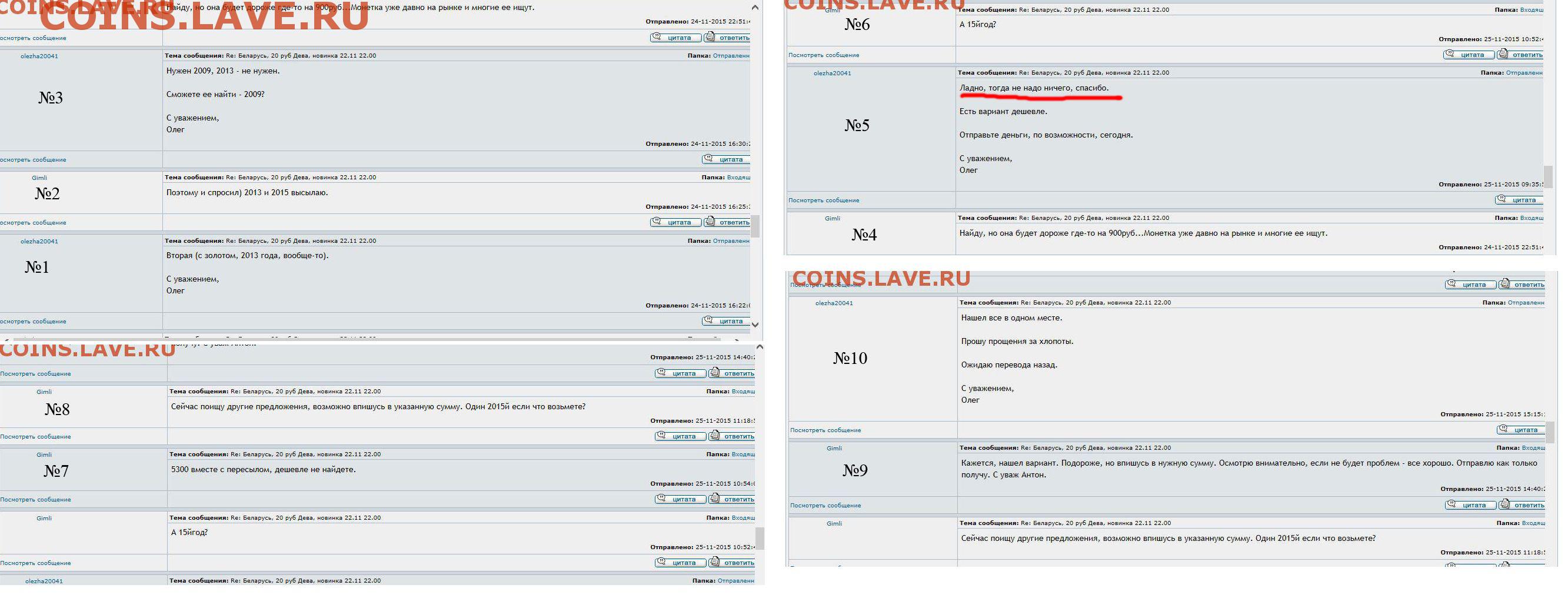Open 'Отправленные' folder link on 'Ладно, тогда не надо ничего'

1525,73
